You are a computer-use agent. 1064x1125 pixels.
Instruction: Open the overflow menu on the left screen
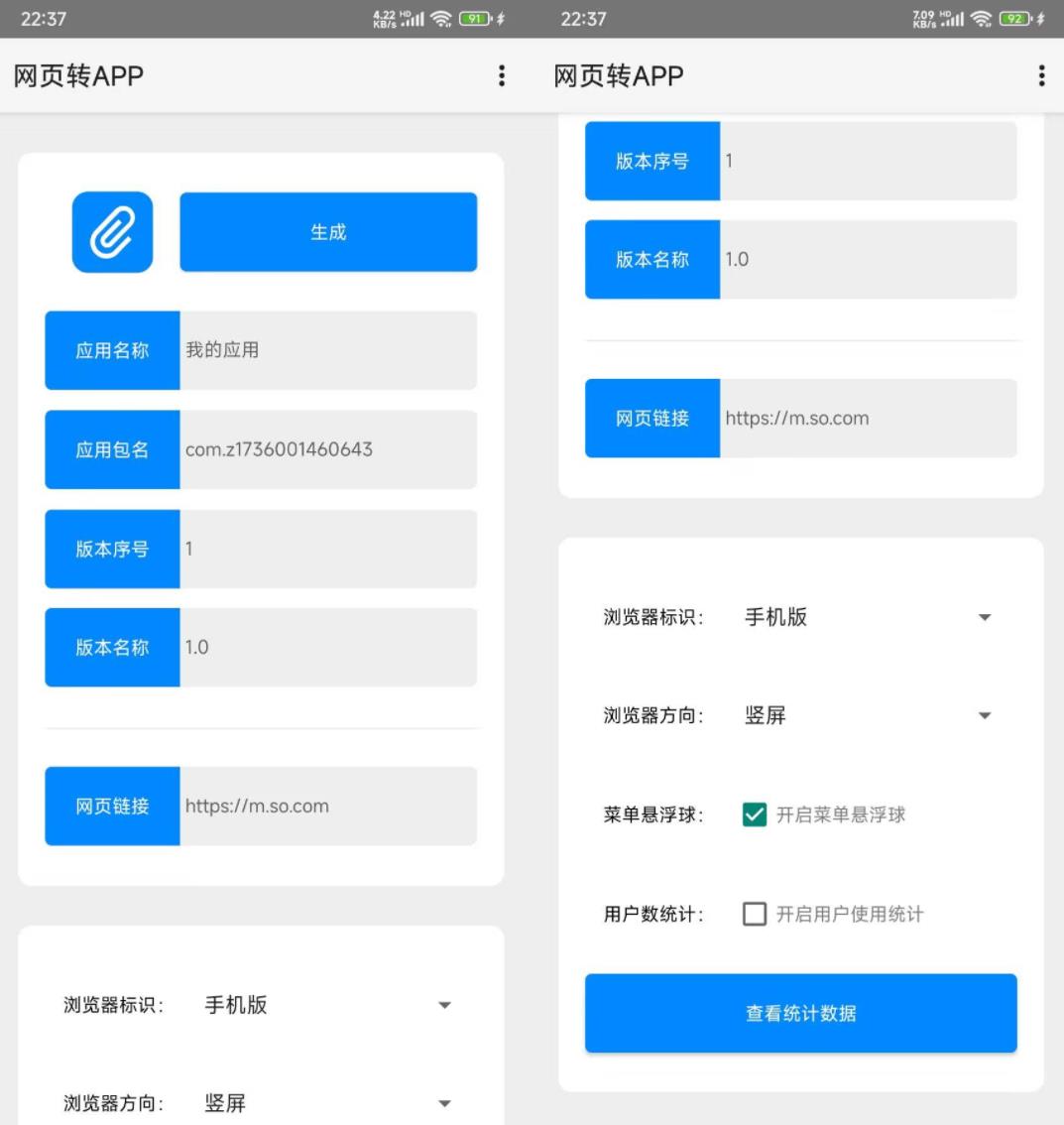(x=502, y=76)
